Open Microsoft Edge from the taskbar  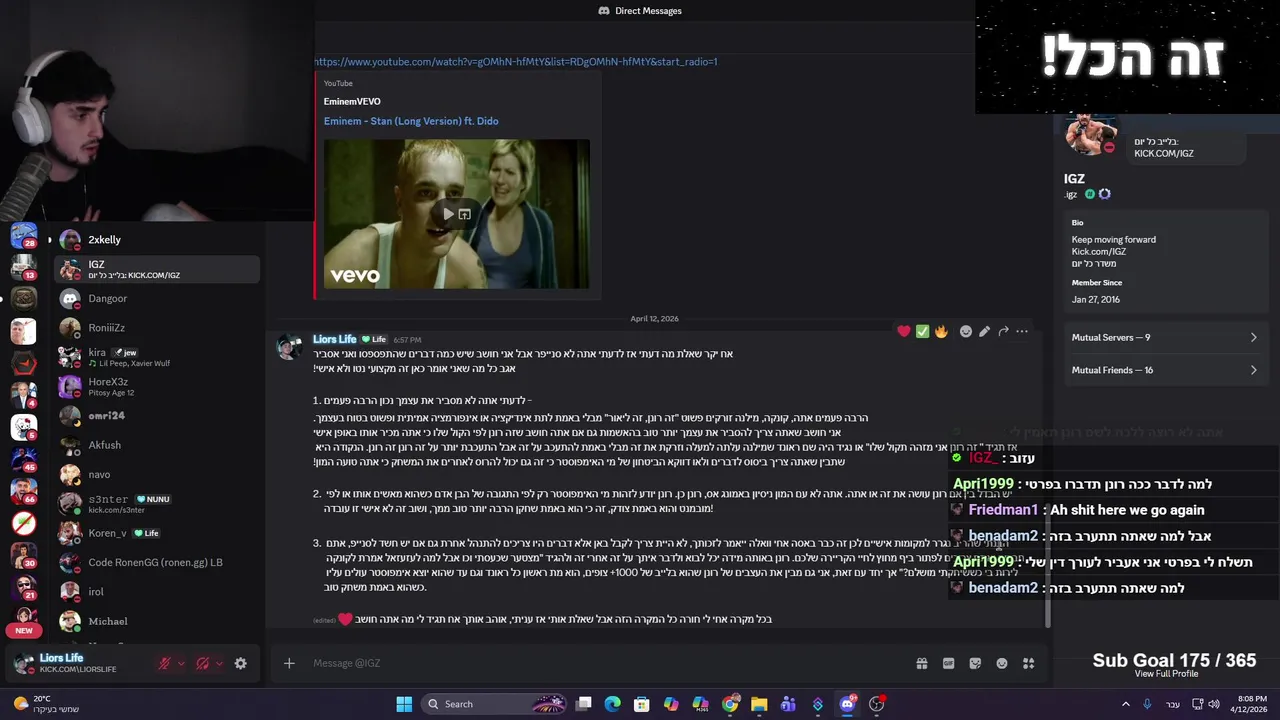click(613, 704)
